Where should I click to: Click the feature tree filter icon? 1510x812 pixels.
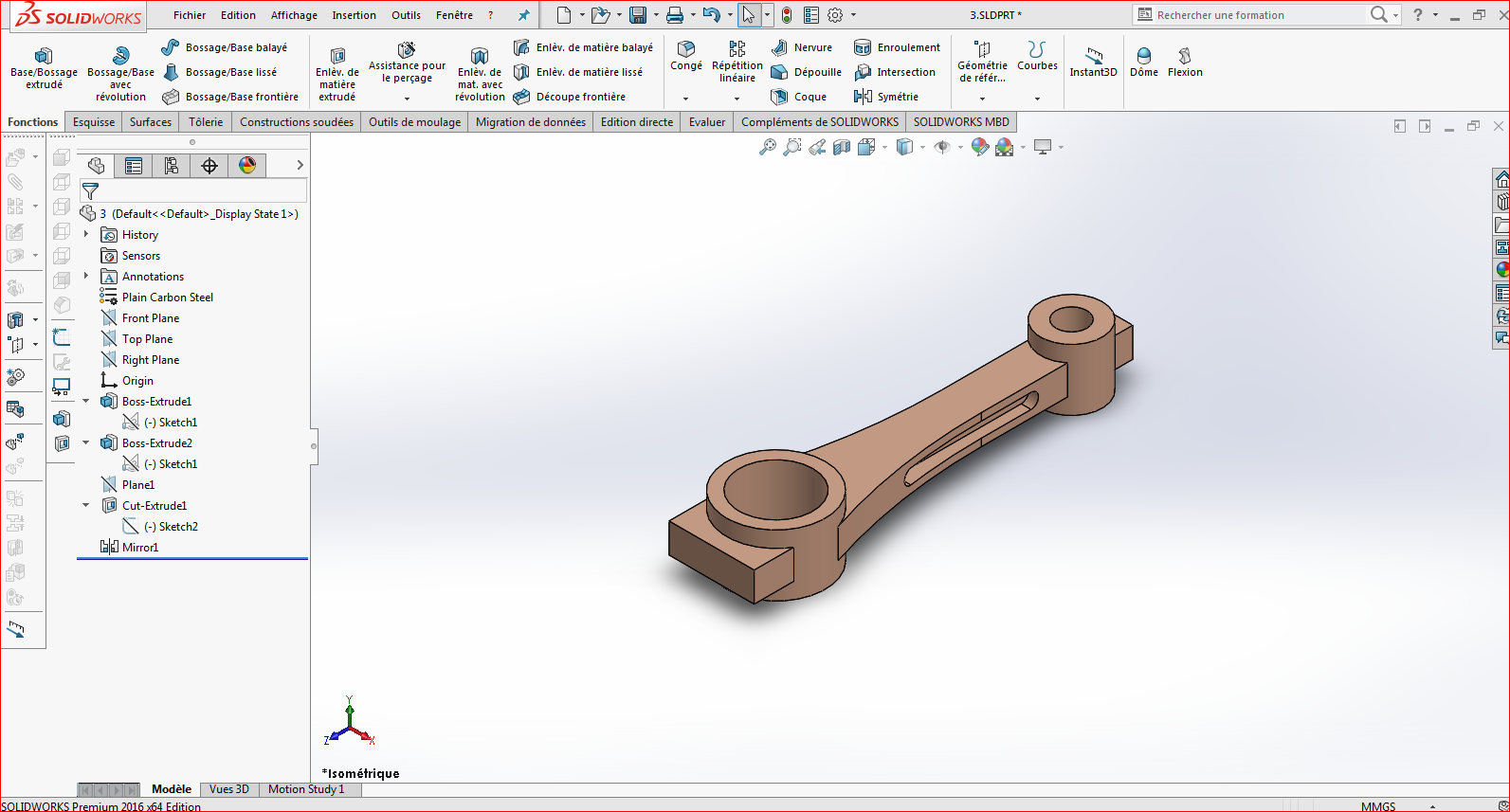pos(90,190)
